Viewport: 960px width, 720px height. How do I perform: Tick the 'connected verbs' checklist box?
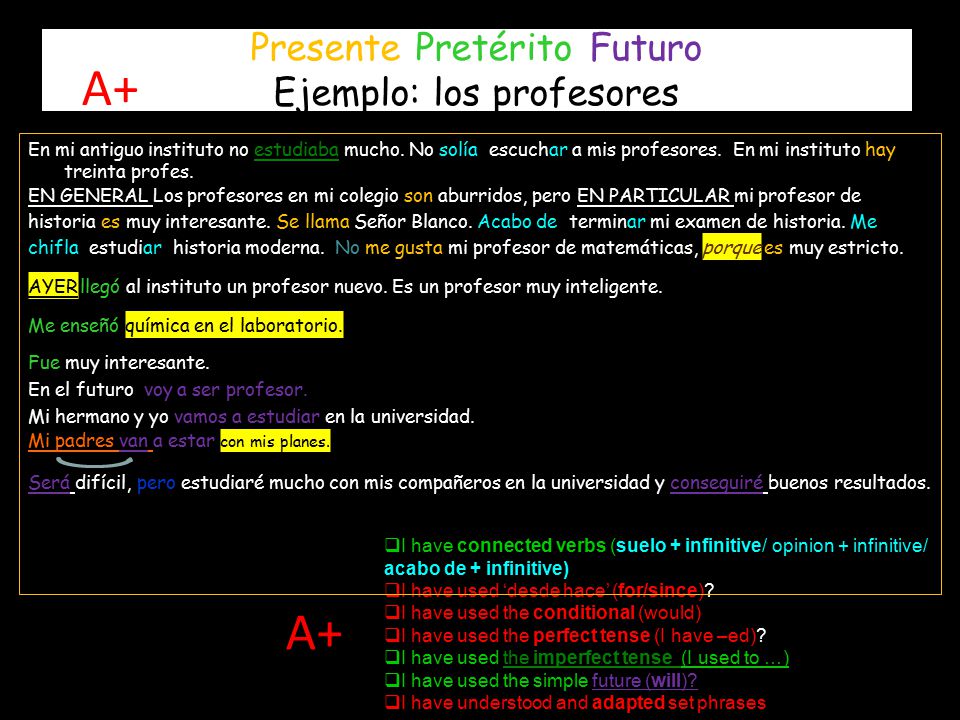(x=391, y=545)
